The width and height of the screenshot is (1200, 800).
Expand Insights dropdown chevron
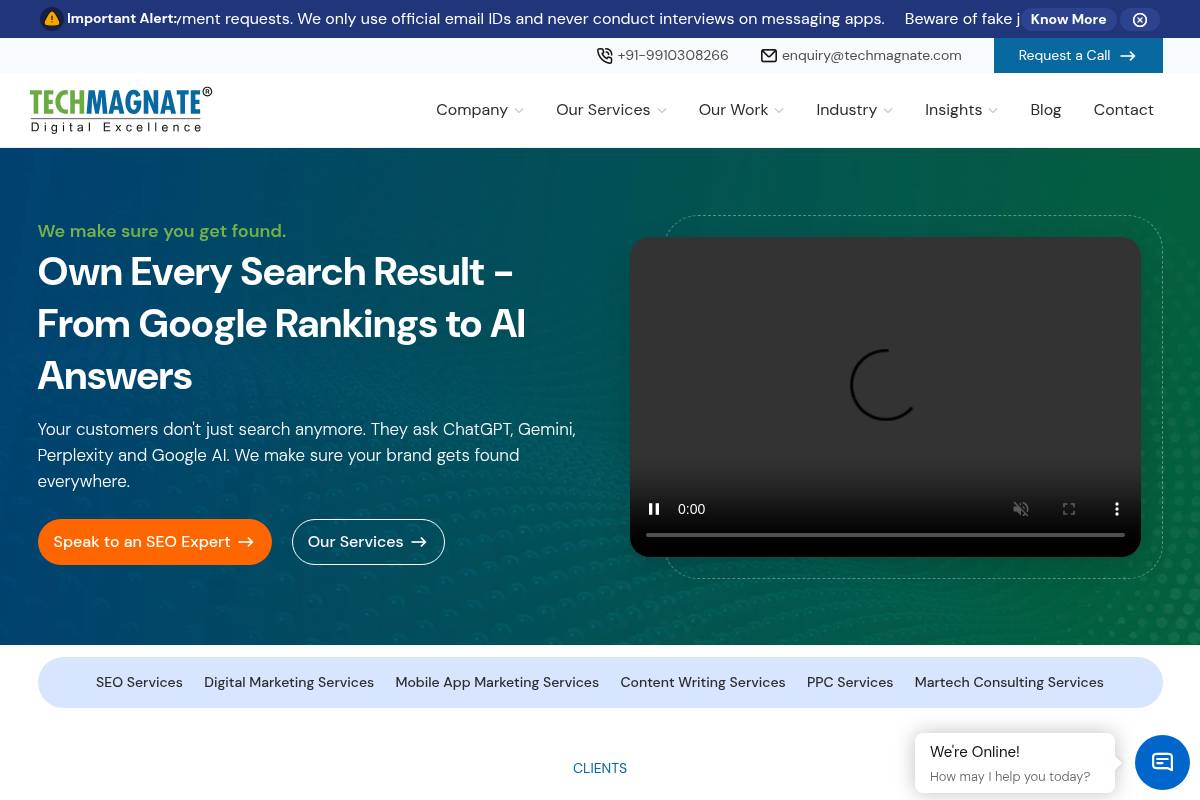pyautogui.click(x=993, y=111)
